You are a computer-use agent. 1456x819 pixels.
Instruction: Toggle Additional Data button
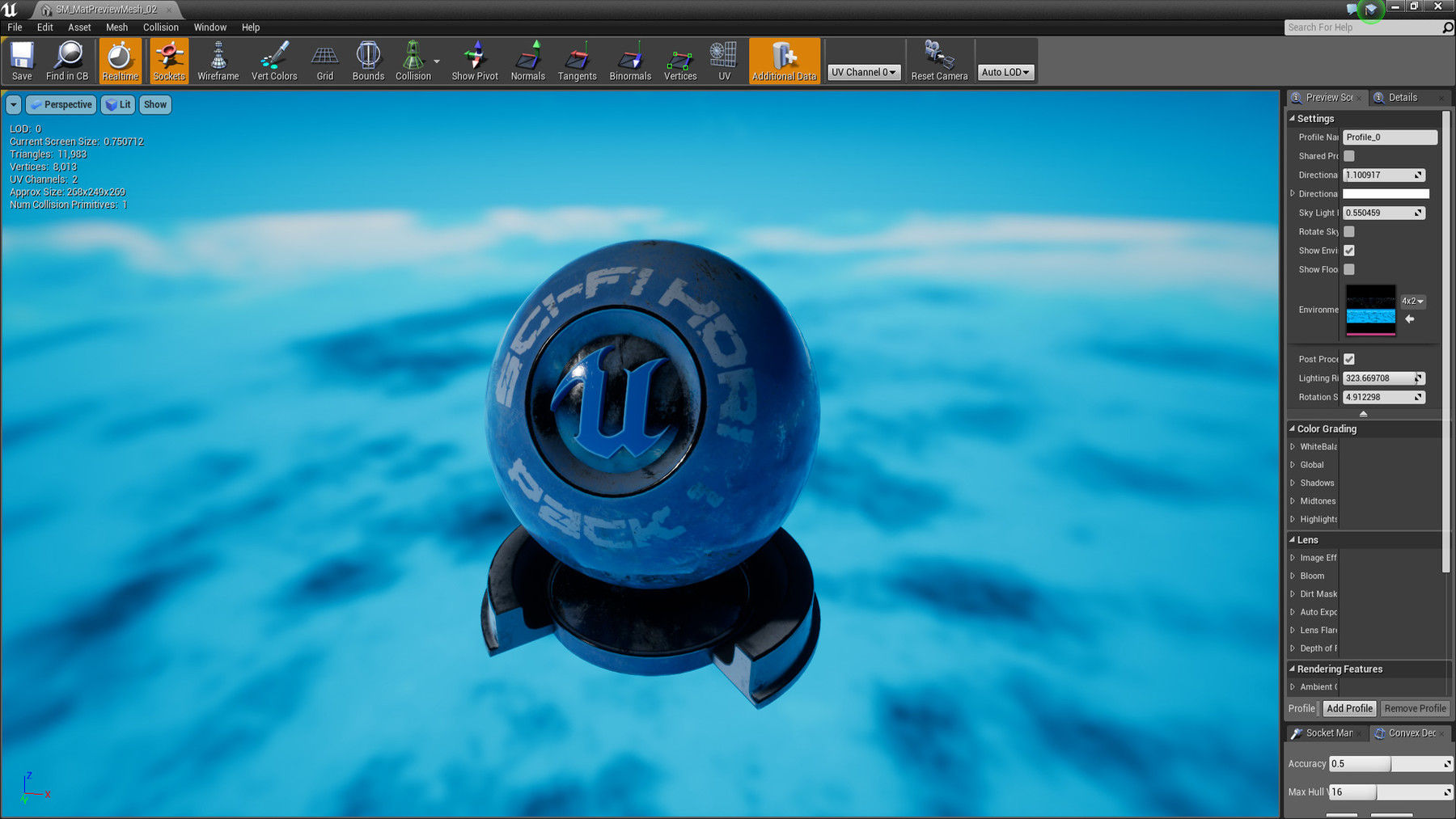coord(785,61)
